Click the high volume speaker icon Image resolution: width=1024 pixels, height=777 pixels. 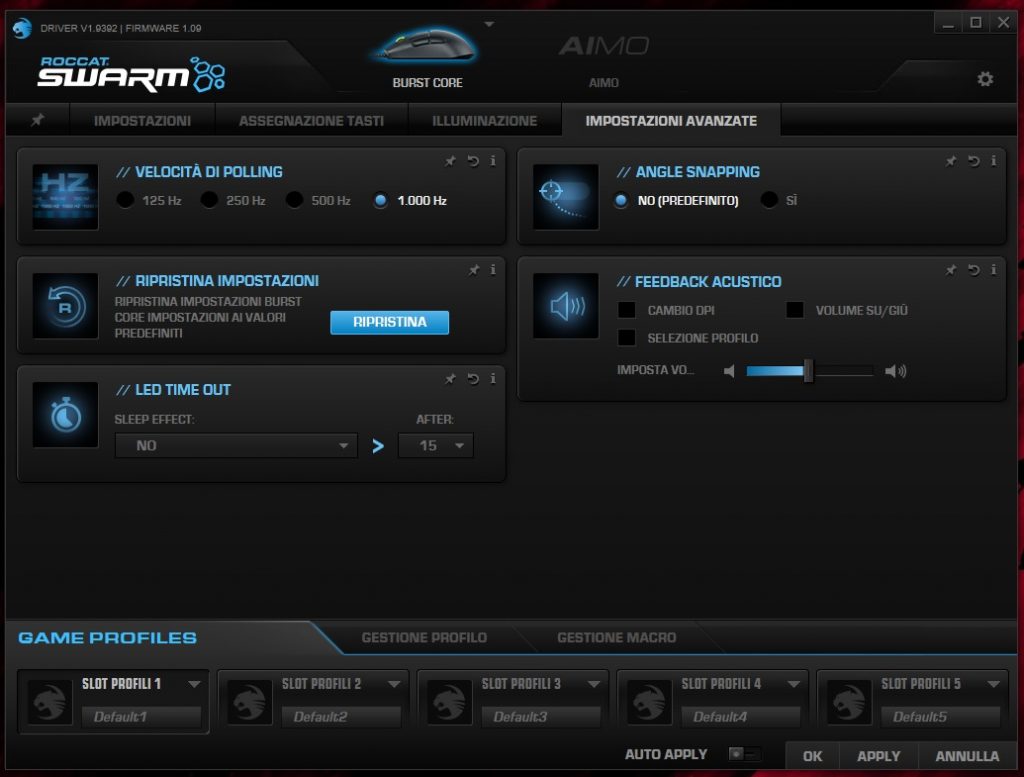(895, 371)
